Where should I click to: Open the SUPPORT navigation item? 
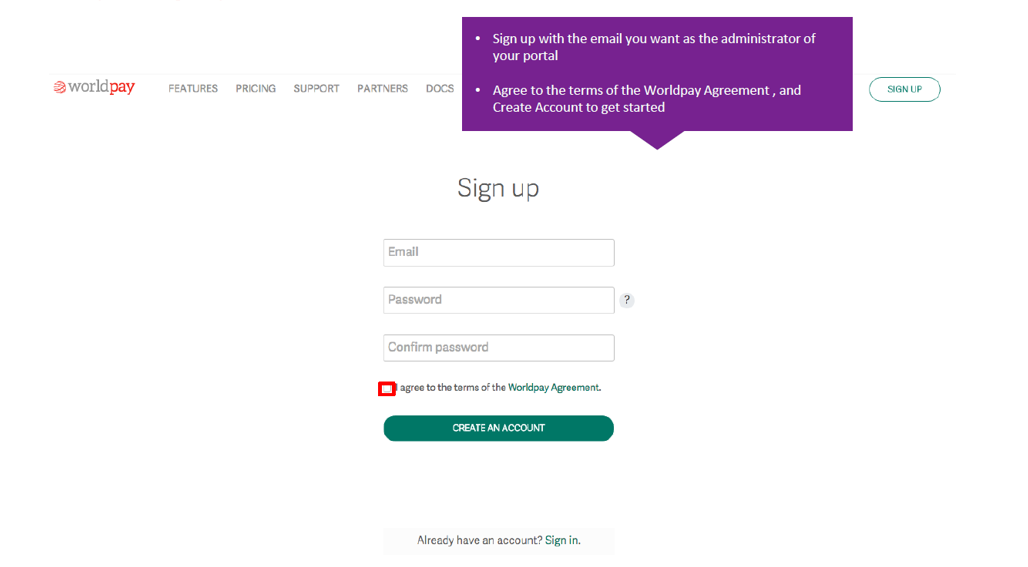pyautogui.click(x=316, y=88)
